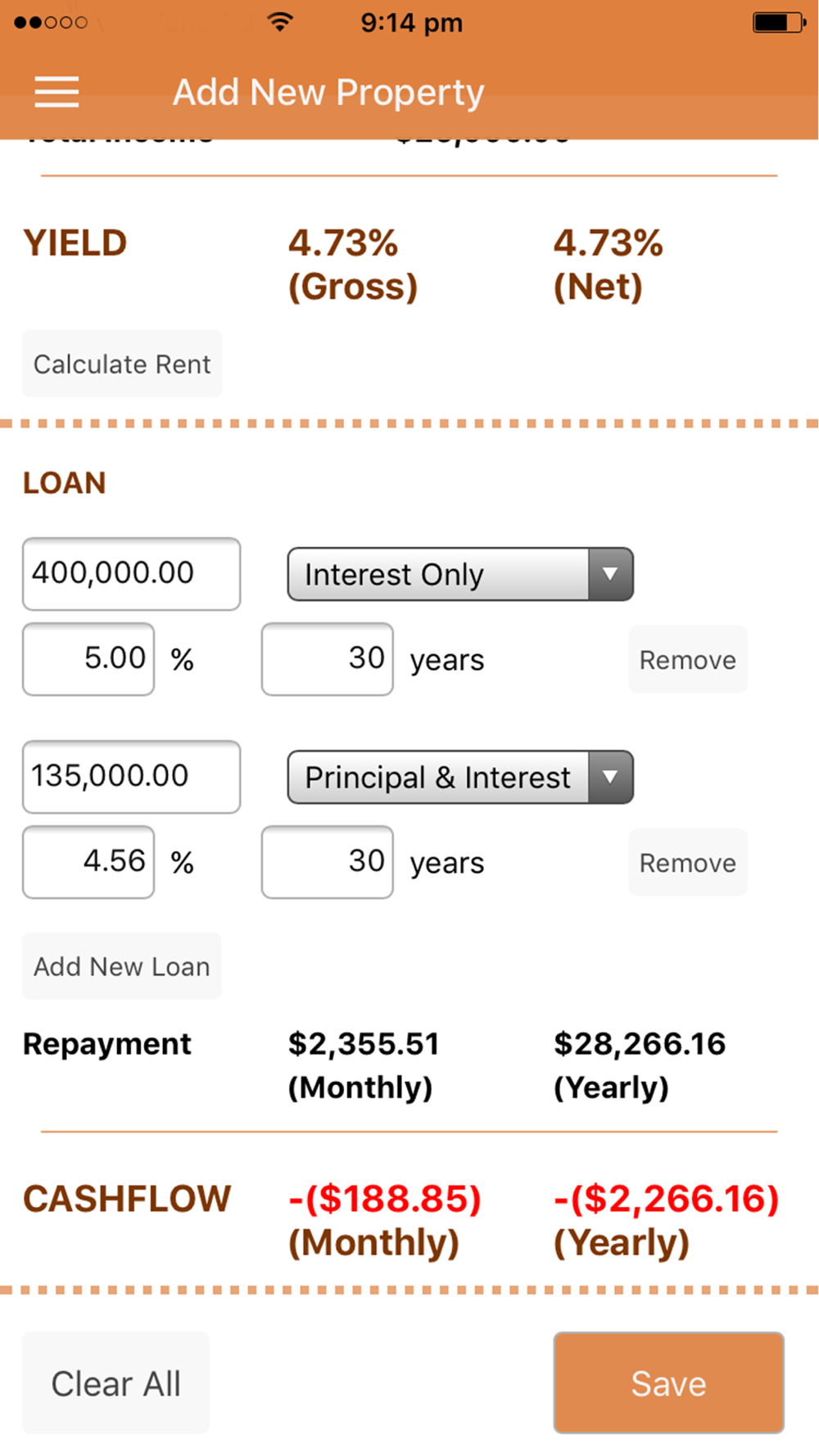
Task: Save the new property
Action: pos(668,1383)
